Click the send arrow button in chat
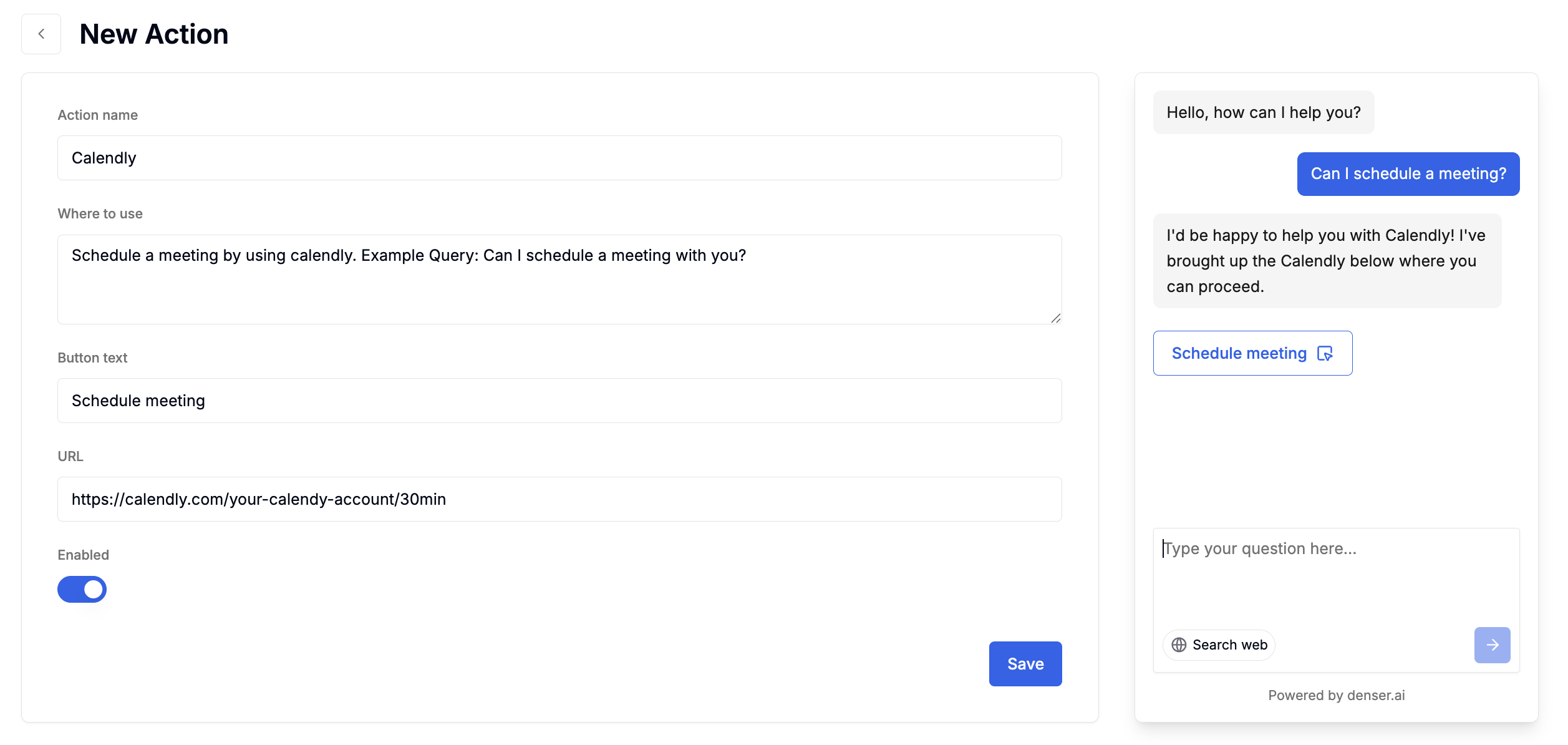The image size is (1568, 745). coord(1492,645)
